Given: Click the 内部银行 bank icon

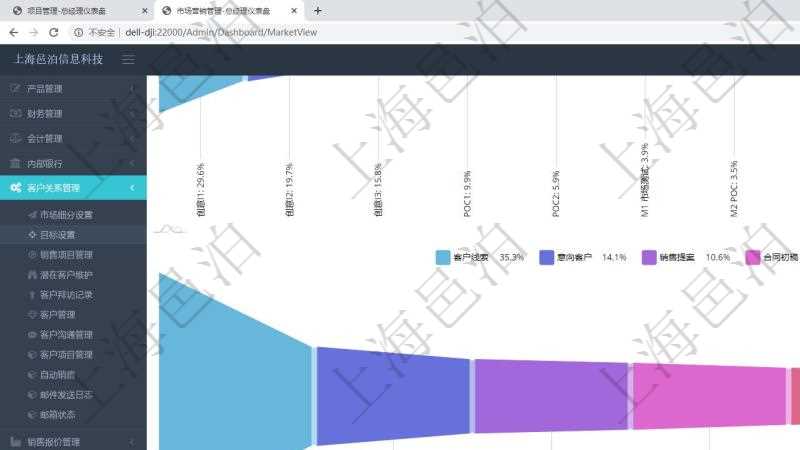Looking at the screenshot, I should 15,163.
